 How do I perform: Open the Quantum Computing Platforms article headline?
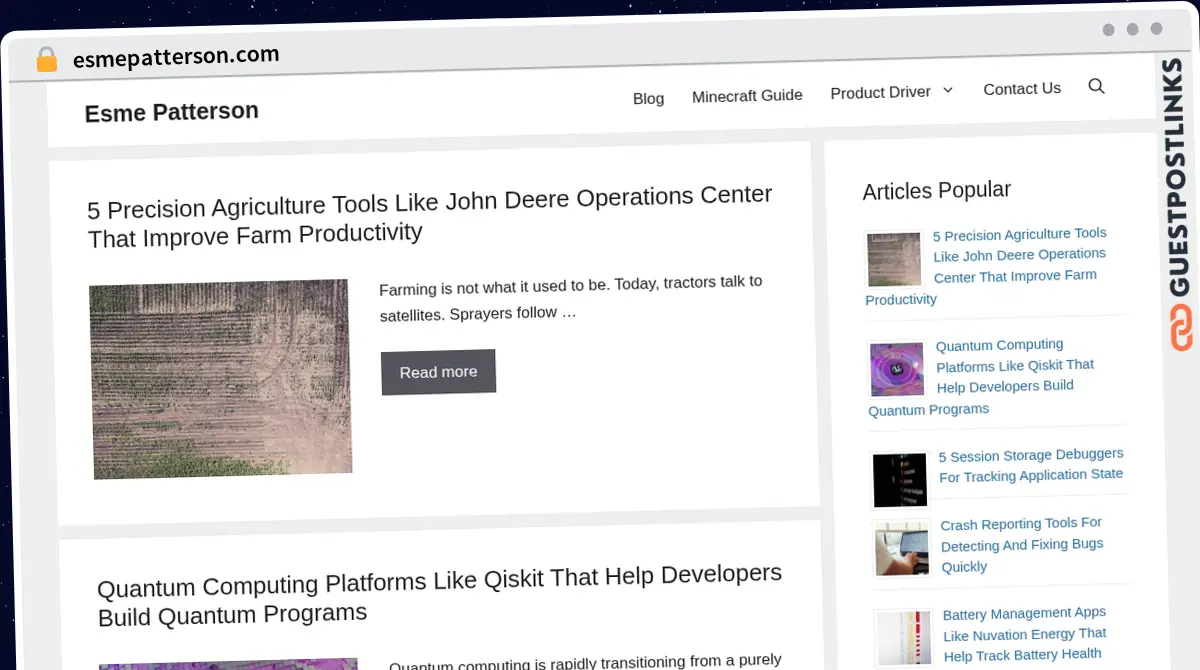[440, 594]
